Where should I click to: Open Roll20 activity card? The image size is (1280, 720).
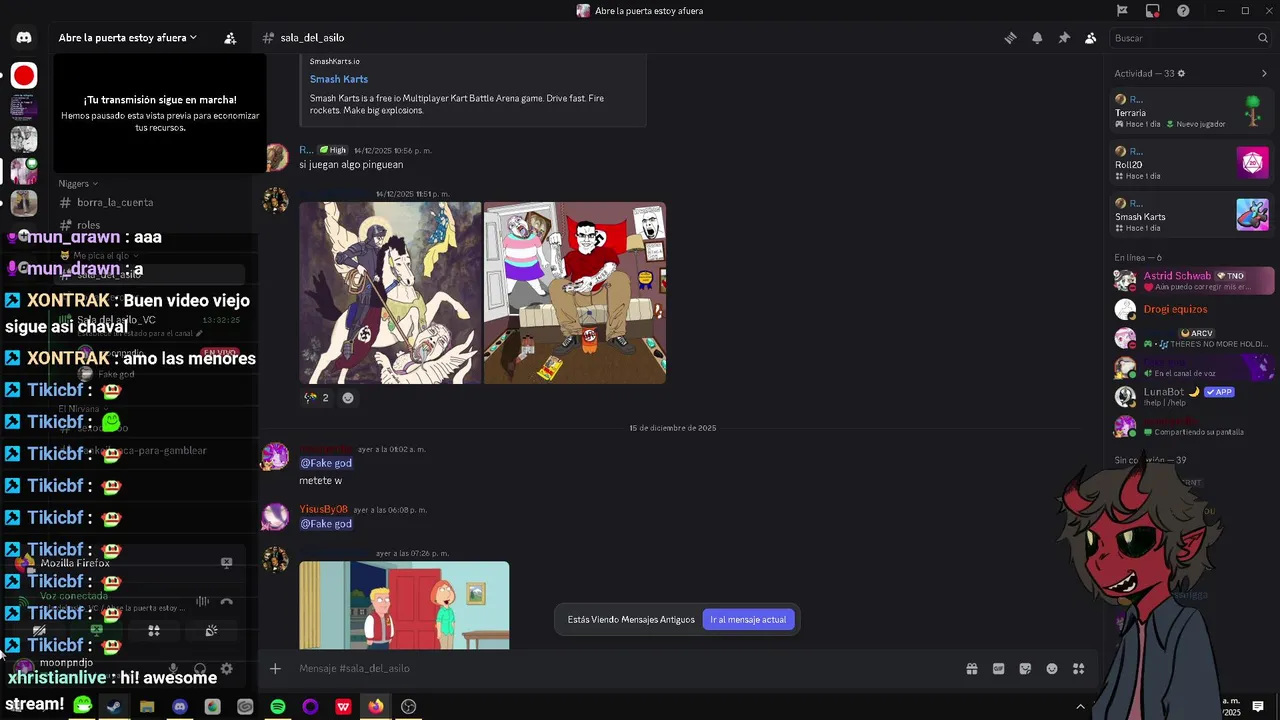(x=1192, y=163)
